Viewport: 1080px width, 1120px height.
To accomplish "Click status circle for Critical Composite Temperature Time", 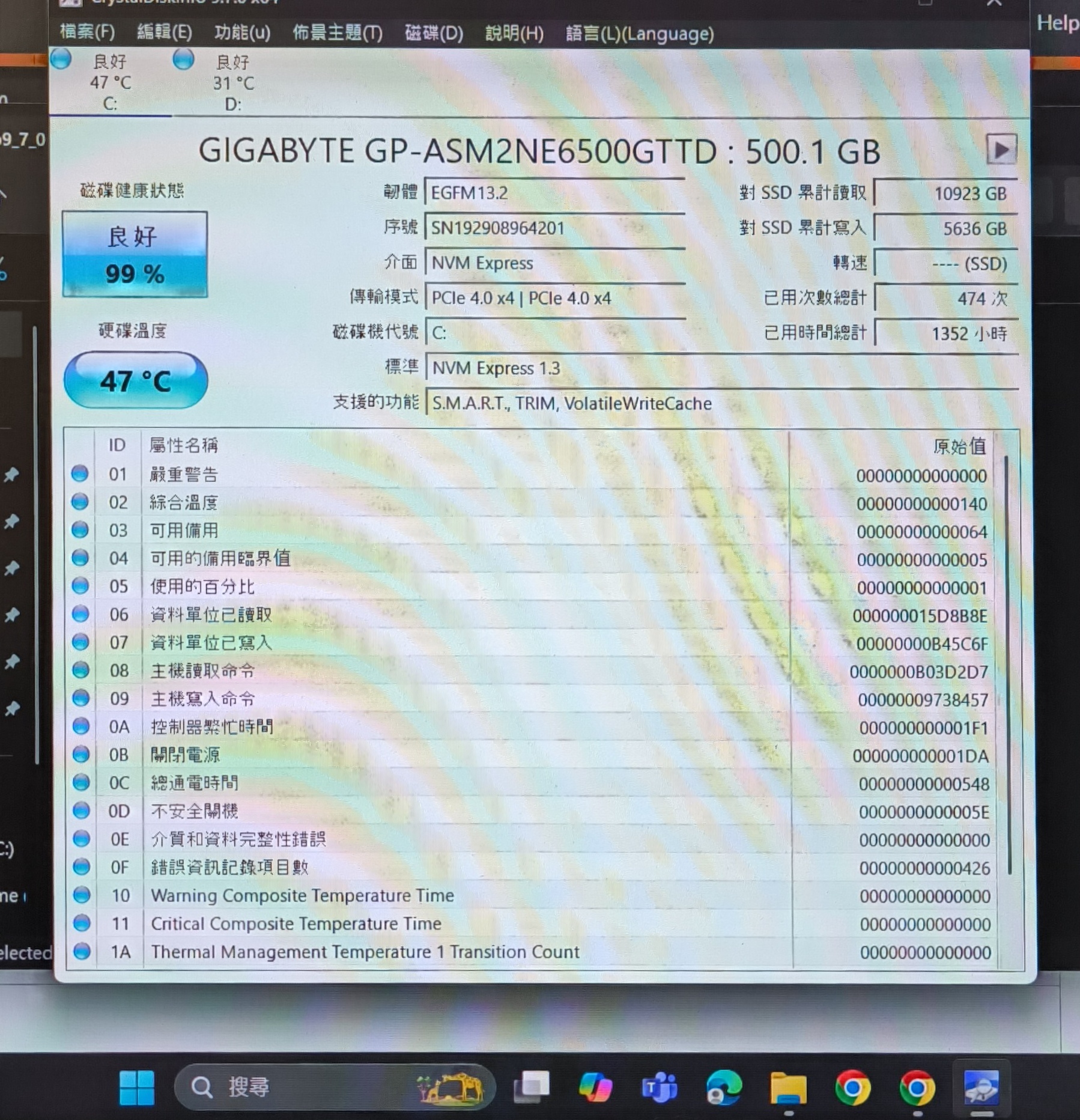I will point(82,924).
